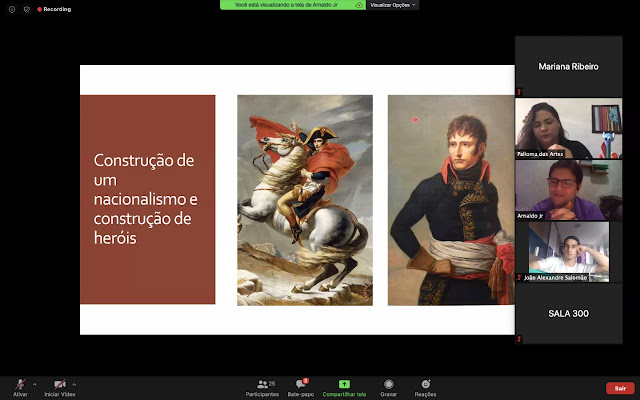640x400 pixels.
Task: Select Palloma das Artes video tile
Action: pos(569,128)
